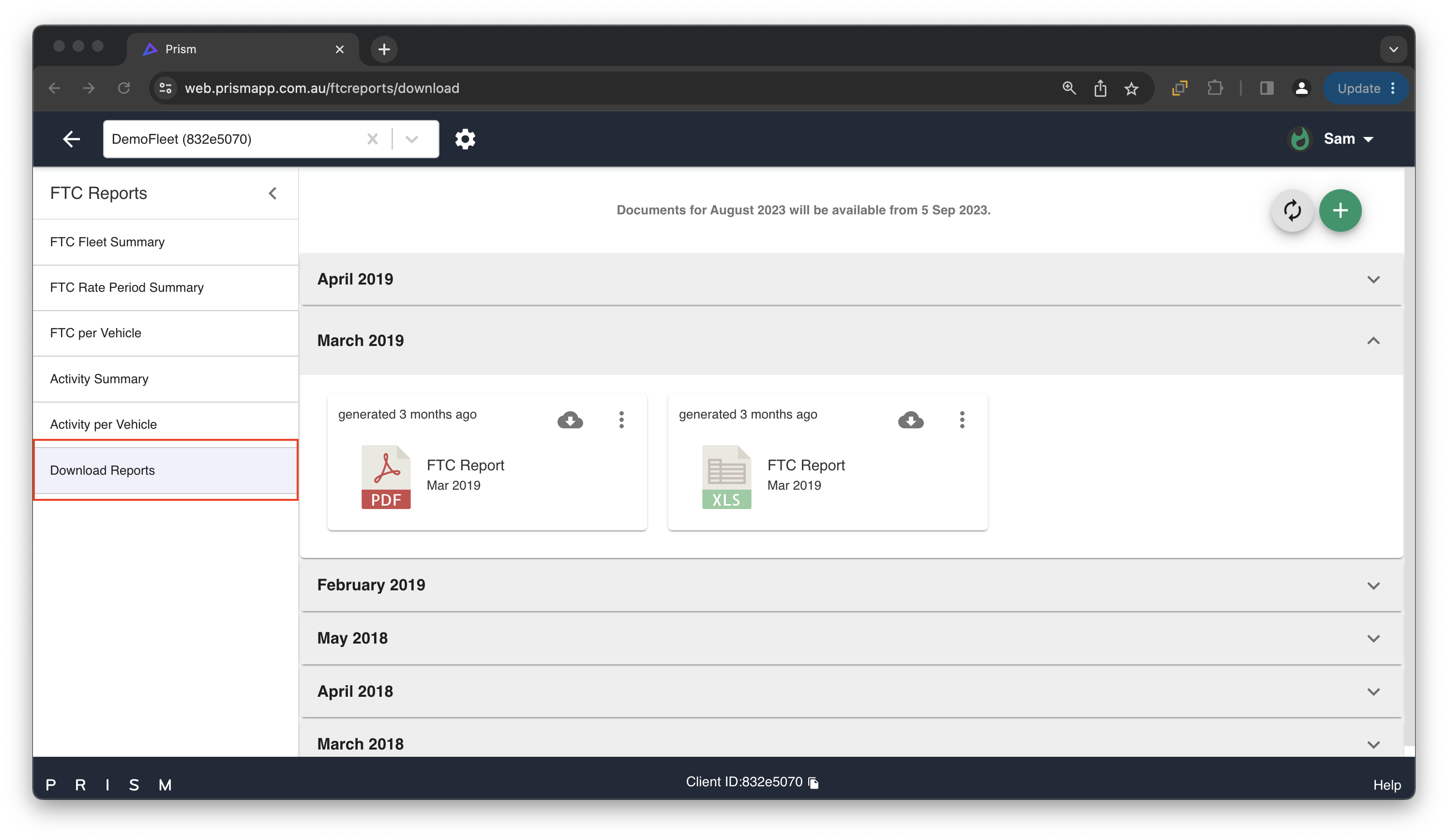Open the fleet selector dropdown arrow
Image resolution: width=1448 pixels, height=840 pixels.
pos(411,139)
